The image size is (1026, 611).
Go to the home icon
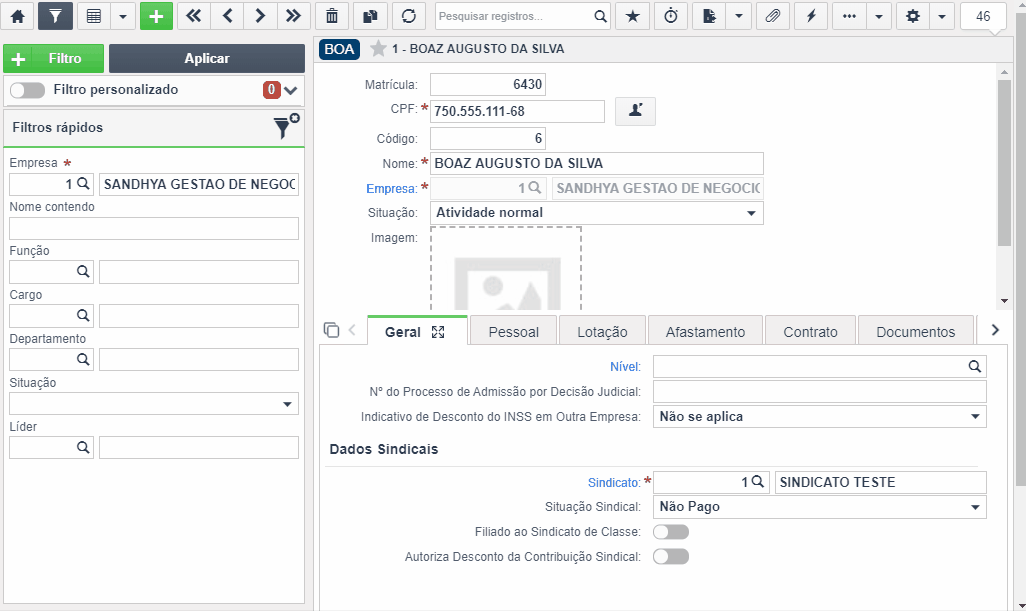click(18, 16)
